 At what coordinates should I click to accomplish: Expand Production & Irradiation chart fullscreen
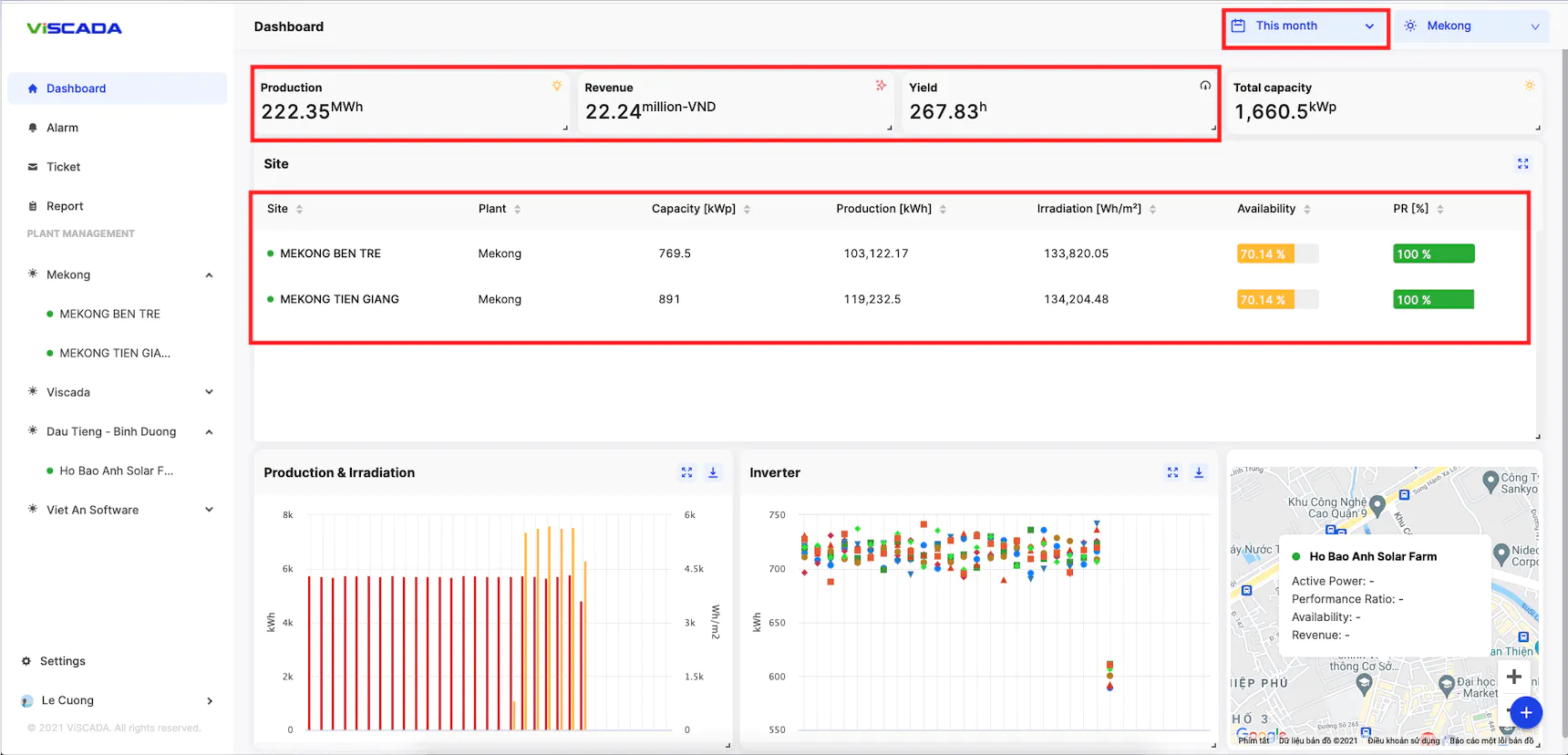coord(686,472)
